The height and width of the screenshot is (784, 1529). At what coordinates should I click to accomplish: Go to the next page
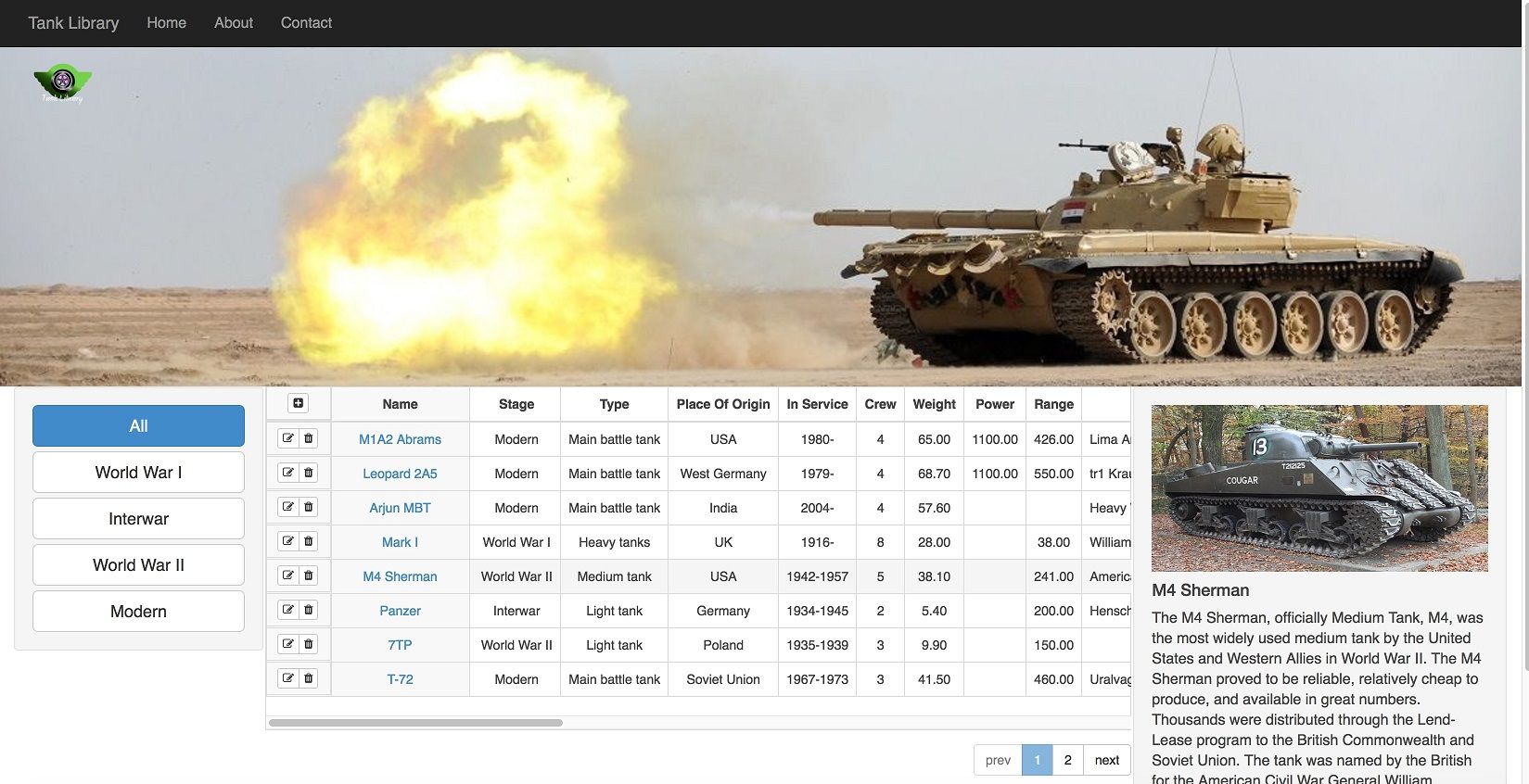1107,760
